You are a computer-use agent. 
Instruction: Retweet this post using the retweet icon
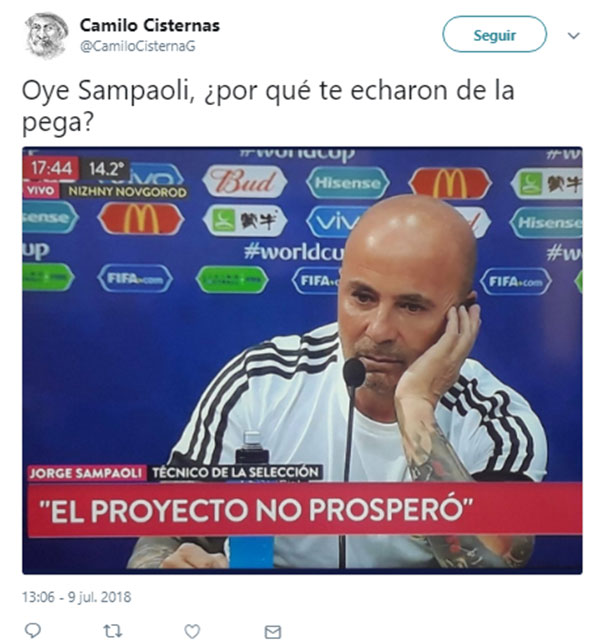pyautogui.click(x=113, y=630)
